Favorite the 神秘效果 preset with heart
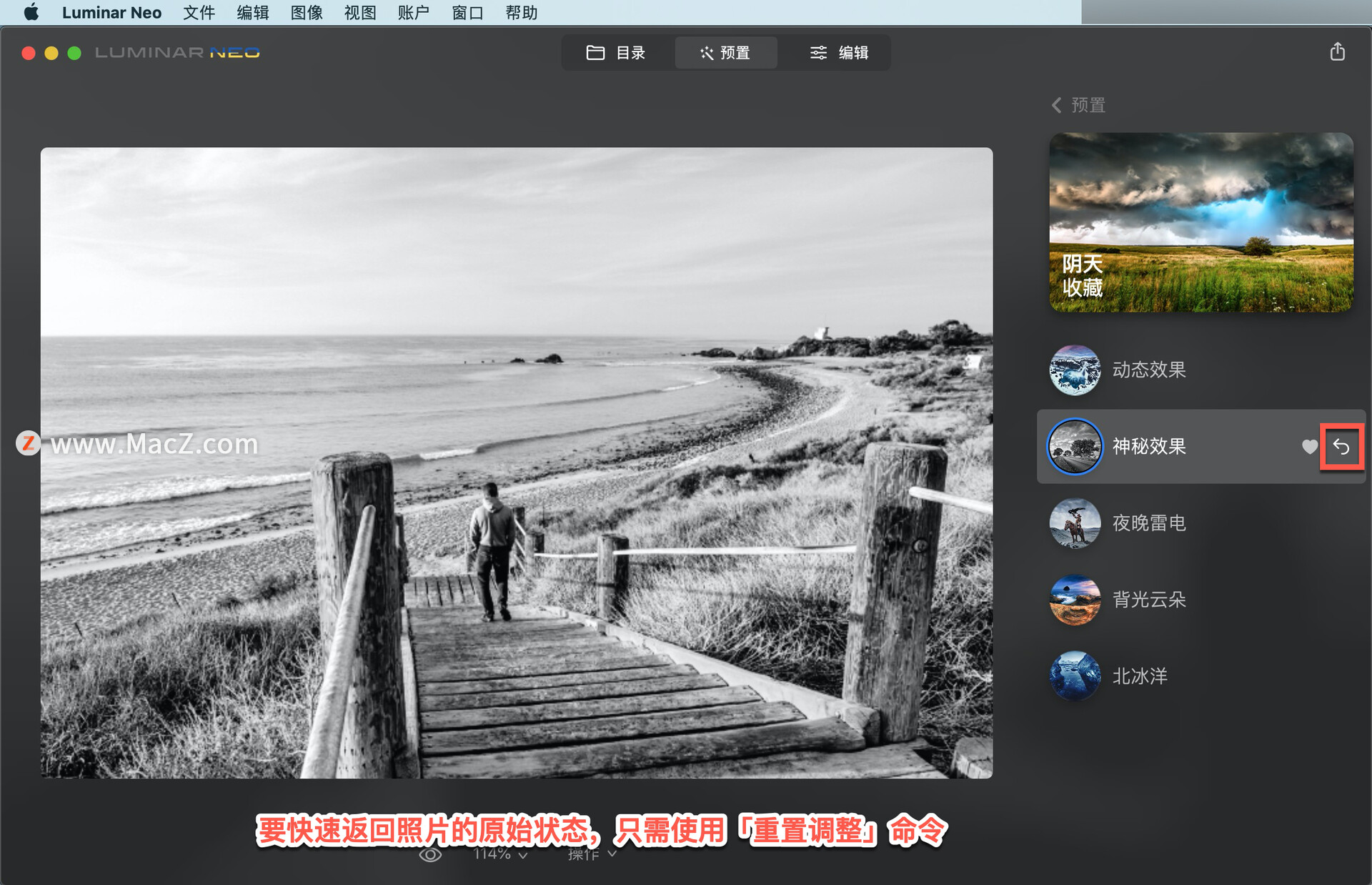 coord(1309,447)
